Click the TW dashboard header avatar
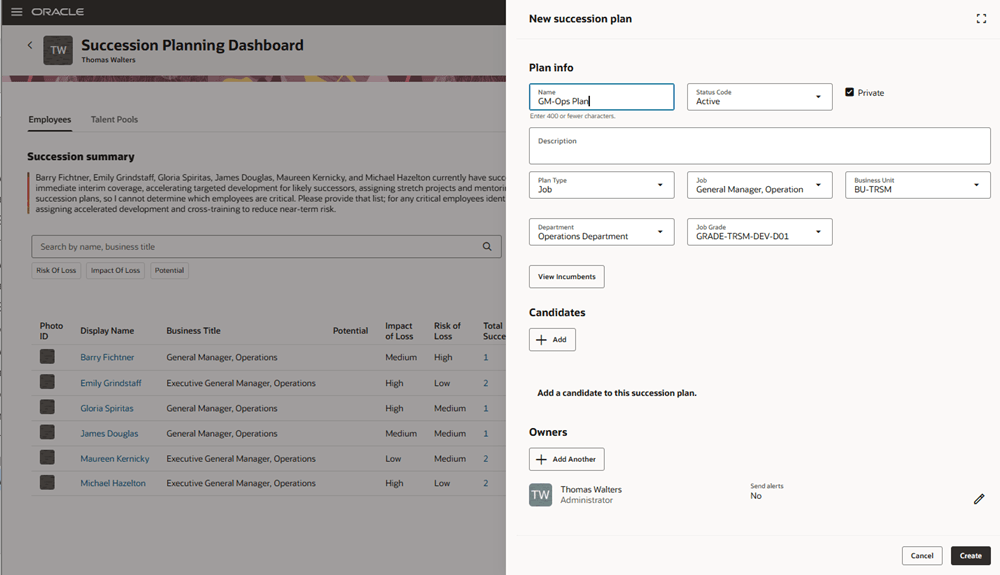Viewport: 1000px width, 575px height. pos(58,50)
